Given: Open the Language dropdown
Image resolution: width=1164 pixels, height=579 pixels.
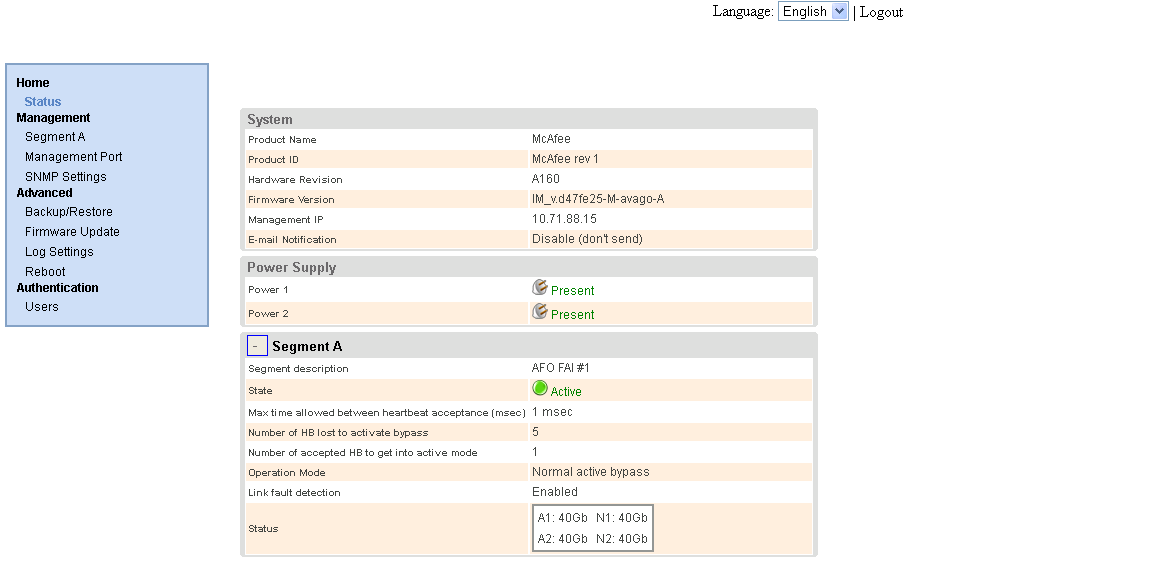Looking at the screenshot, I should (x=813, y=11).
